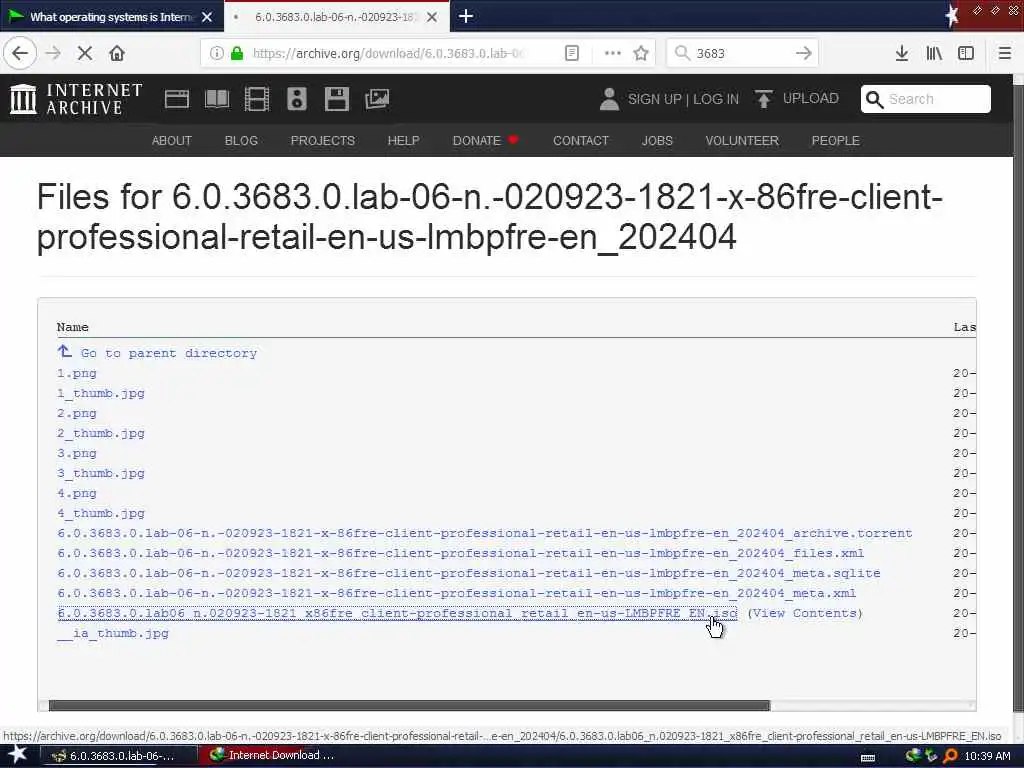This screenshot has width=1024, height=768.
Task: Open Internet Archive Texts book icon
Action: pos(217,99)
